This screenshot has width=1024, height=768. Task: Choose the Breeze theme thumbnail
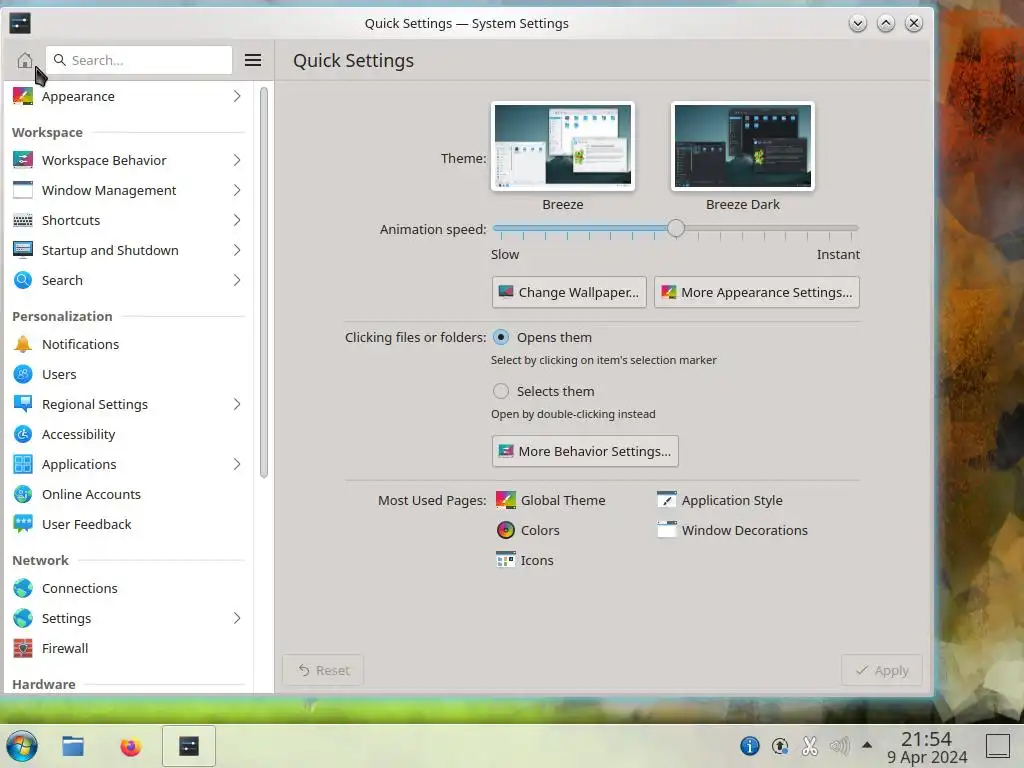[x=563, y=146]
